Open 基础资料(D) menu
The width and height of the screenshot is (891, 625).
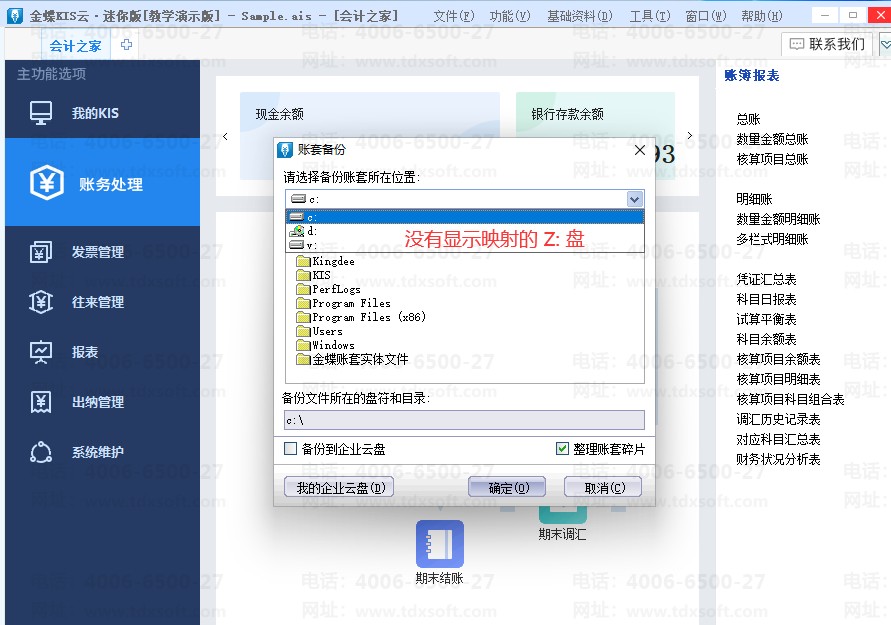pos(580,16)
